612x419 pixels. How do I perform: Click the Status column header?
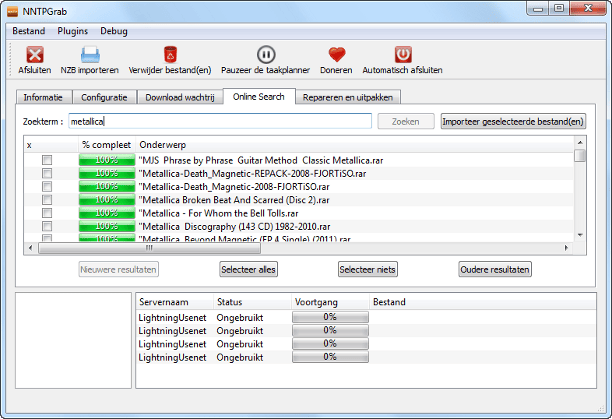click(252, 302)
